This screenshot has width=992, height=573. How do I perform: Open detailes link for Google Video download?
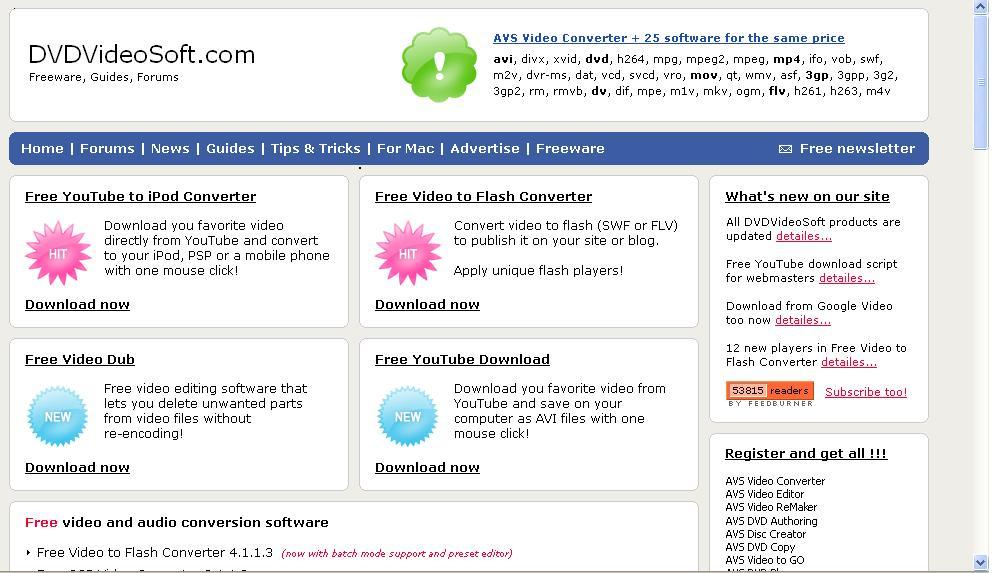click(x=803, y=321)
